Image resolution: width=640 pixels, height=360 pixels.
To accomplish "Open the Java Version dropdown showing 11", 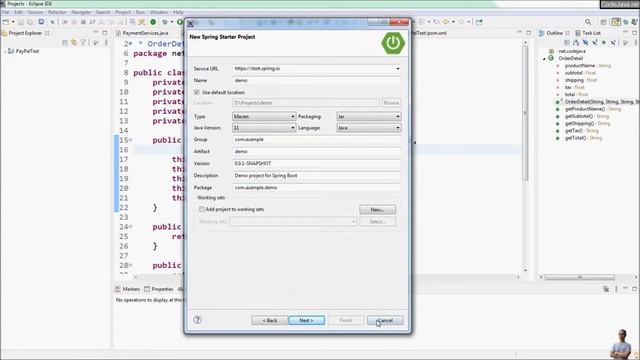I will click(x=264, y=128).
